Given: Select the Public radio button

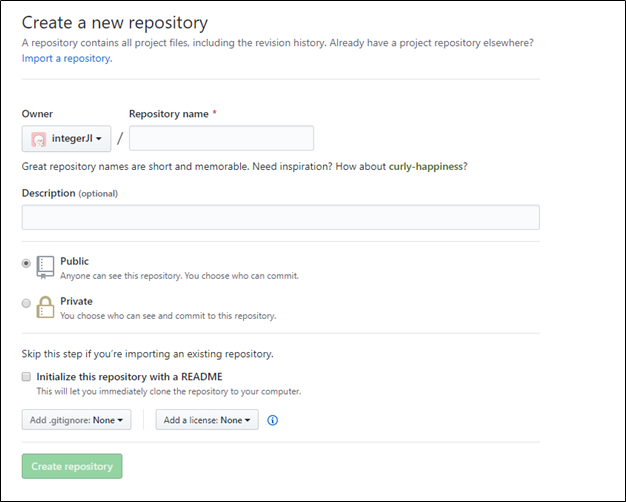Looking at the screenshot, I should pos(26,263).
